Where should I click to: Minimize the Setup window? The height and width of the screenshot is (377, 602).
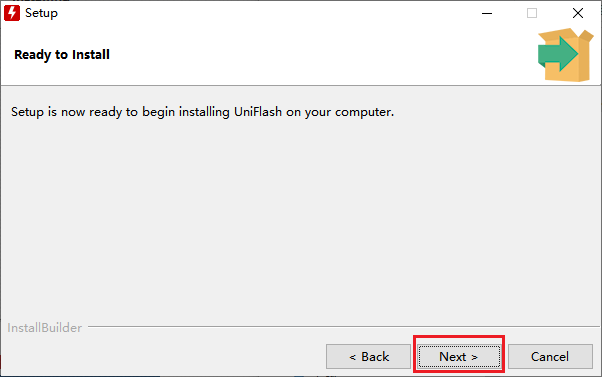point(487,13)
